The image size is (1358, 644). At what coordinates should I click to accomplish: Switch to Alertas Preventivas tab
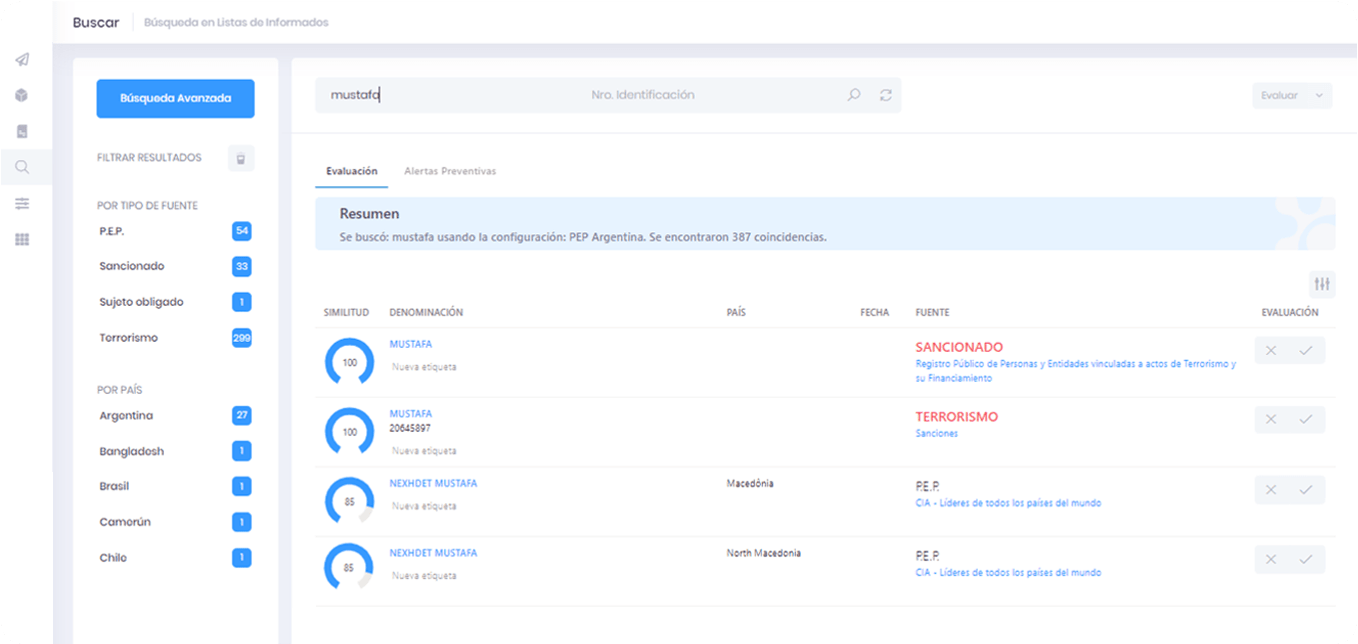click(450, 171)
